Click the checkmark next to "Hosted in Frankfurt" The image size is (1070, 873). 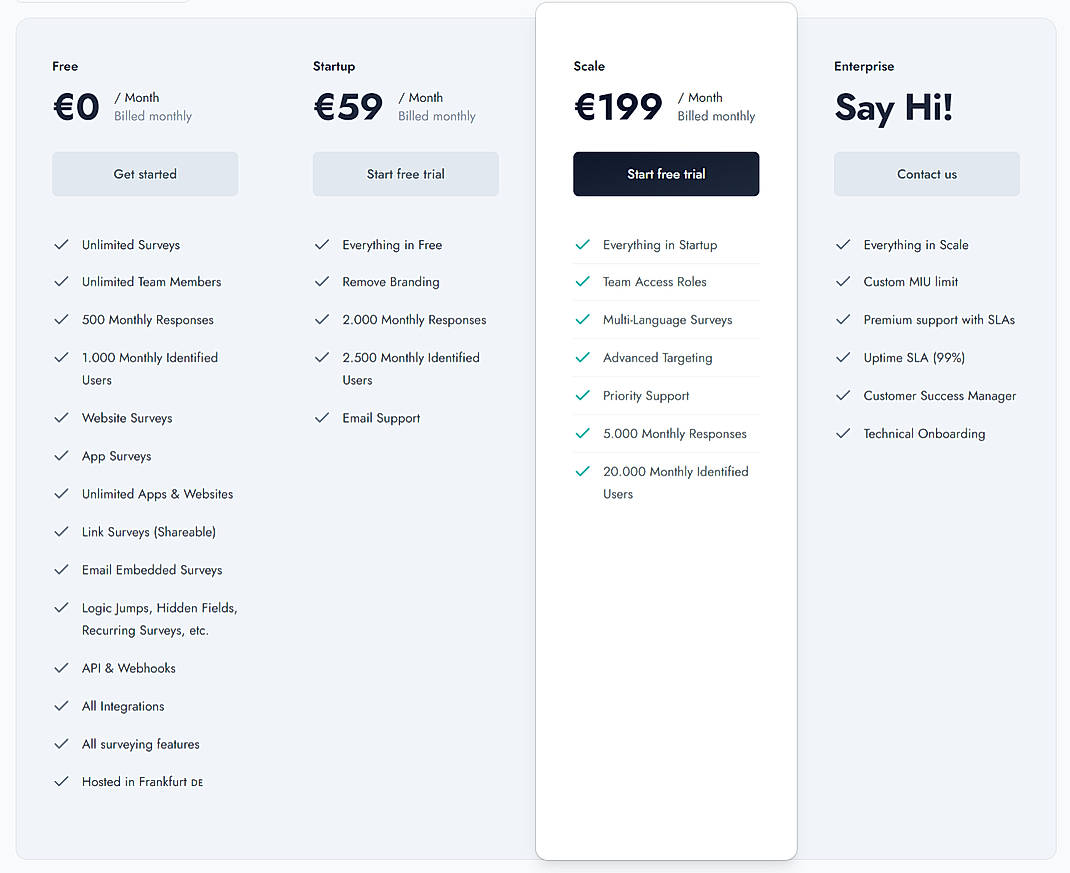coord(61,782)
